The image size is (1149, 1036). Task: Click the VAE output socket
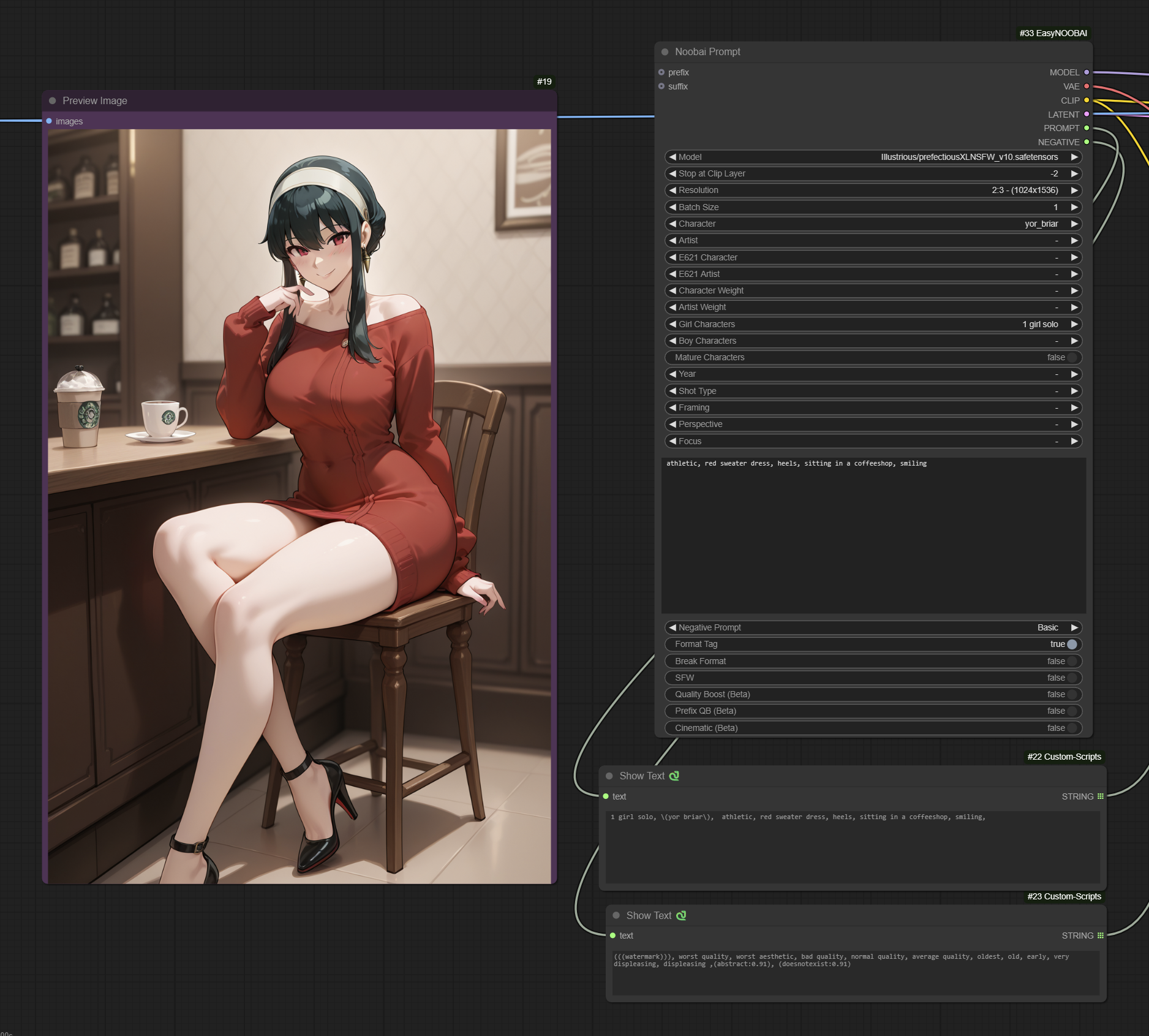[x=1087, y=86]
